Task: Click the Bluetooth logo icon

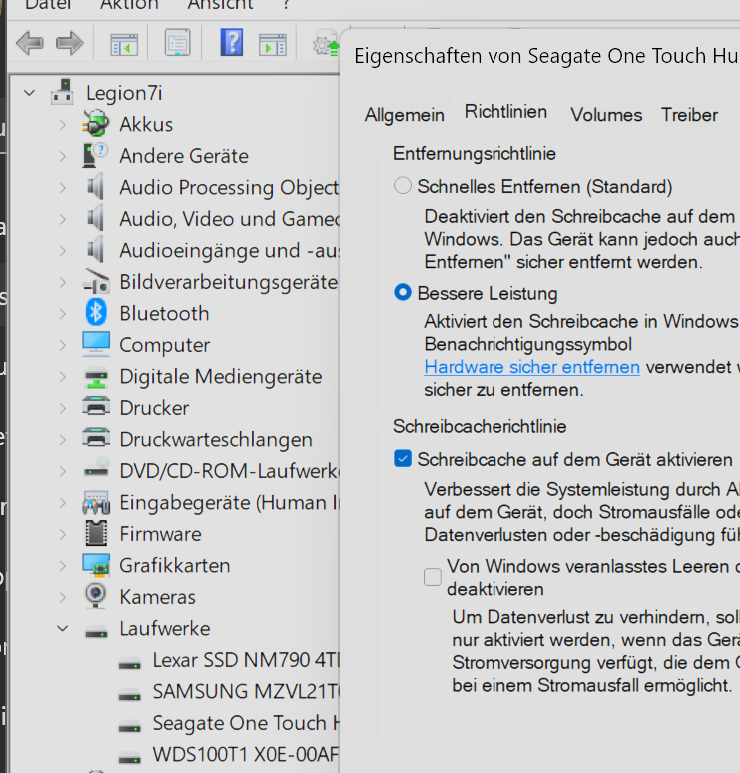Action: click(x=96, y=313)
